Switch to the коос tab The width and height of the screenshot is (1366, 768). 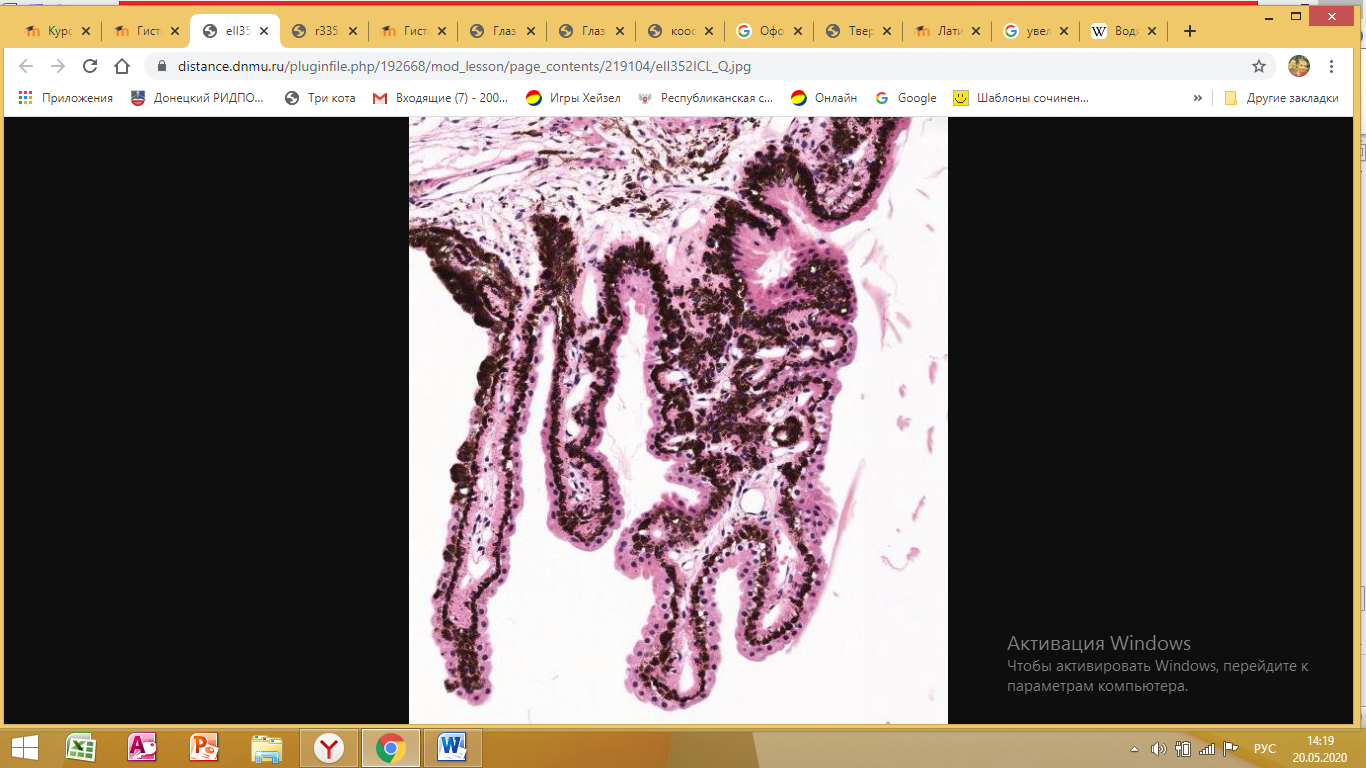tap(682, 31)
